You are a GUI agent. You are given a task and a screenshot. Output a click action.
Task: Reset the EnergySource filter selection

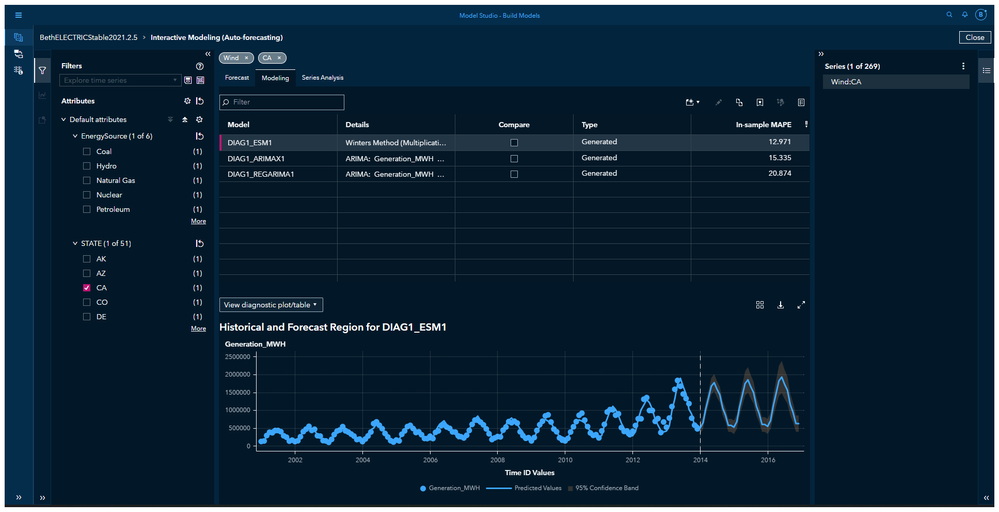pyautogui.click(x=200, y=136)
